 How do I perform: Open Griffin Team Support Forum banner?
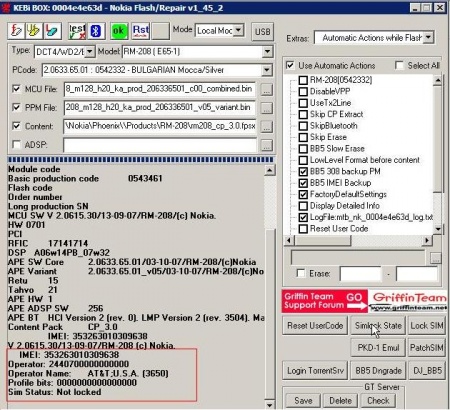pyautogui.click(x=364, y=301)
